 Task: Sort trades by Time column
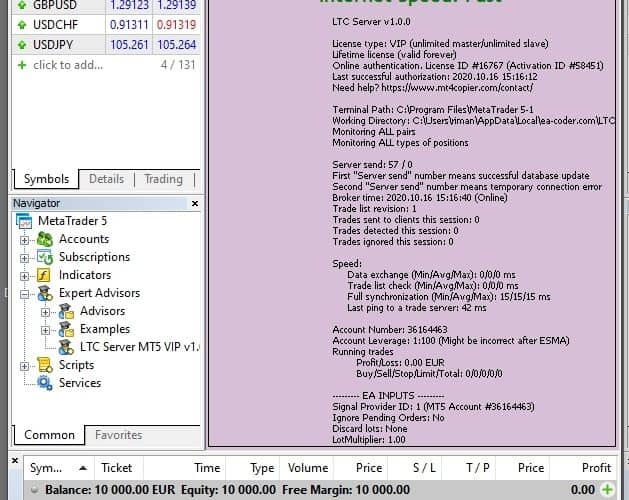pyautogui.click(x=185, y=468)
